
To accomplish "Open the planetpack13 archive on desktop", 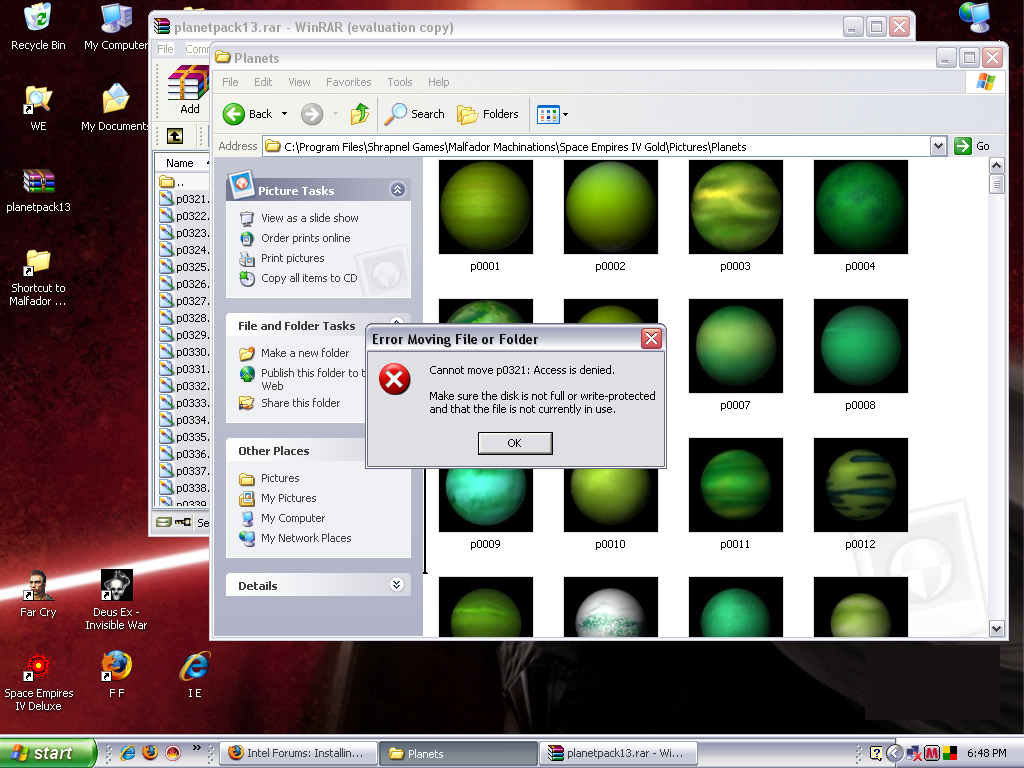I will (38, 190).
